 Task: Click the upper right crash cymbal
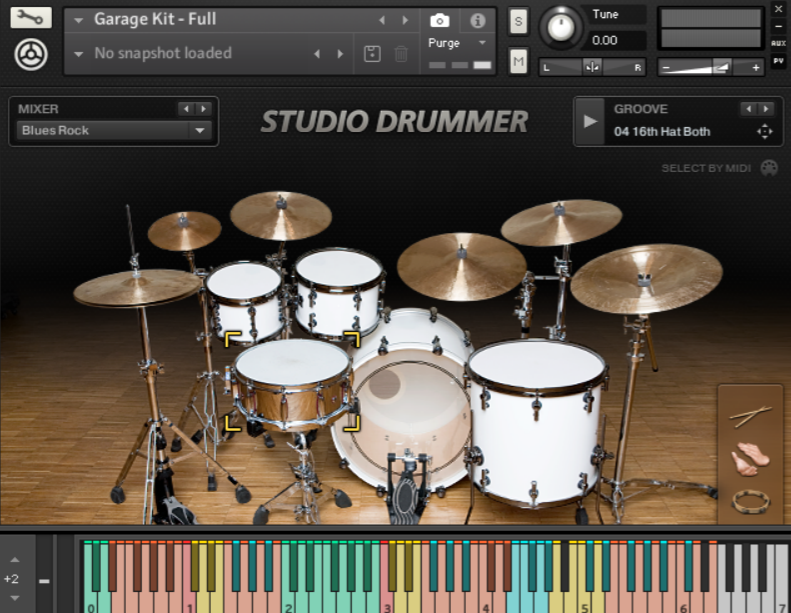pyautogui.click(x=561, y=222)
